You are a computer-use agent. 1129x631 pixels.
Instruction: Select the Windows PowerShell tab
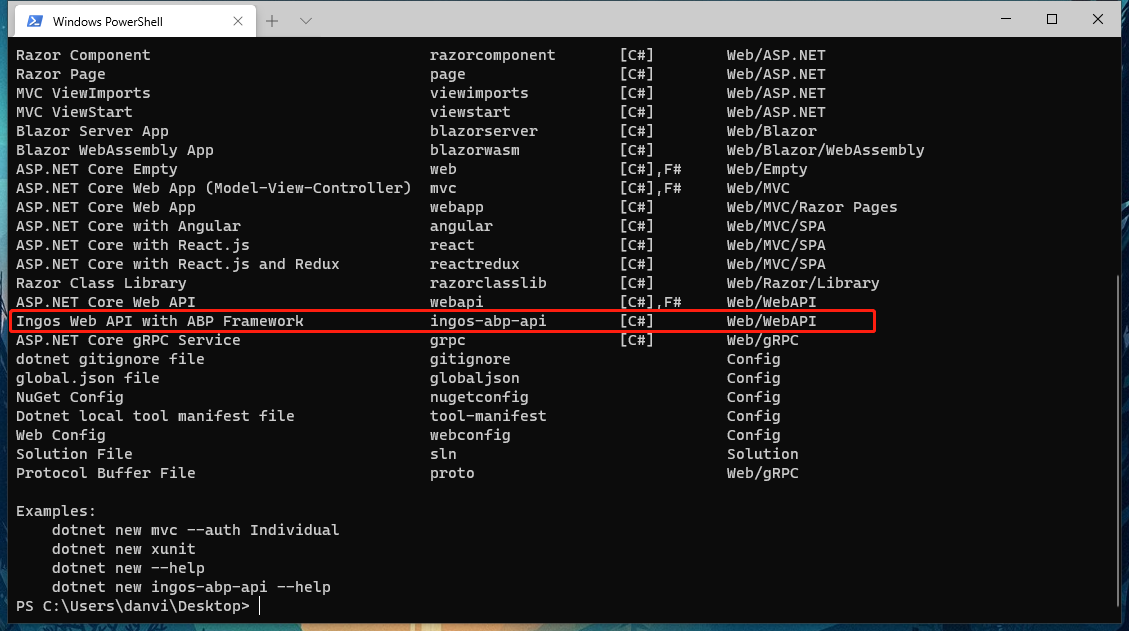(135, 21)
